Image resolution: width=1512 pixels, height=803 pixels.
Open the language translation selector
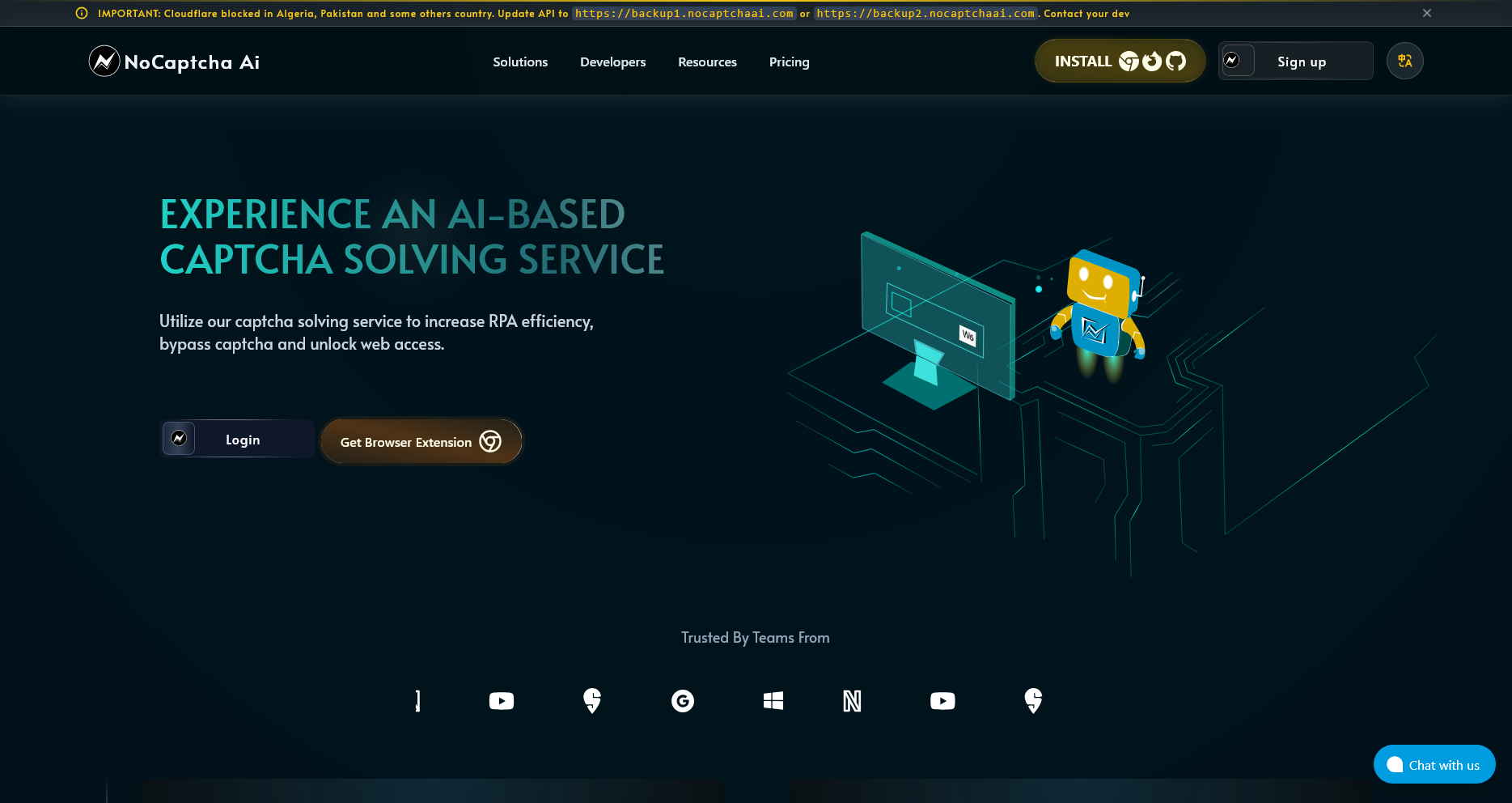coord(1404,61)
